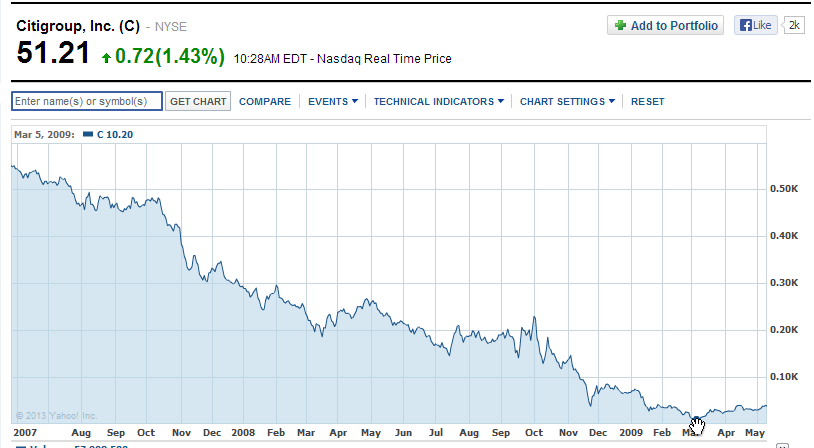
Task: Click the NYSE exchange label
Action: click(x=171, y=26)
